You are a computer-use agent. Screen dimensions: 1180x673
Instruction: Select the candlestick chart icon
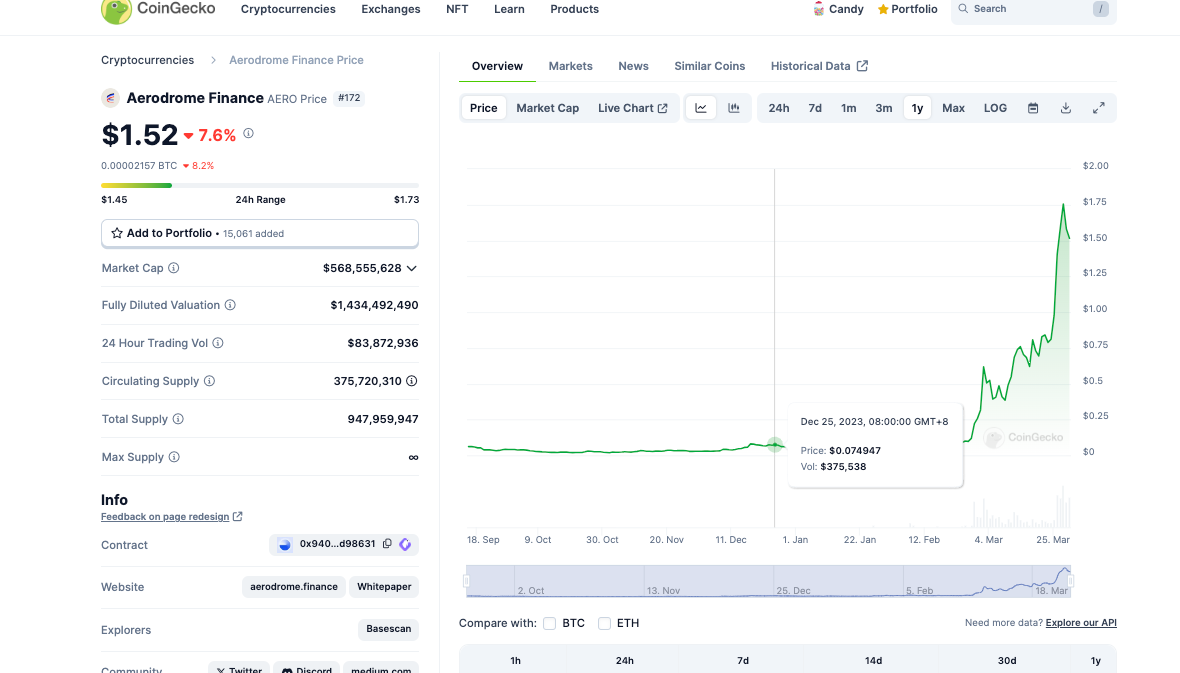point(734,108)
